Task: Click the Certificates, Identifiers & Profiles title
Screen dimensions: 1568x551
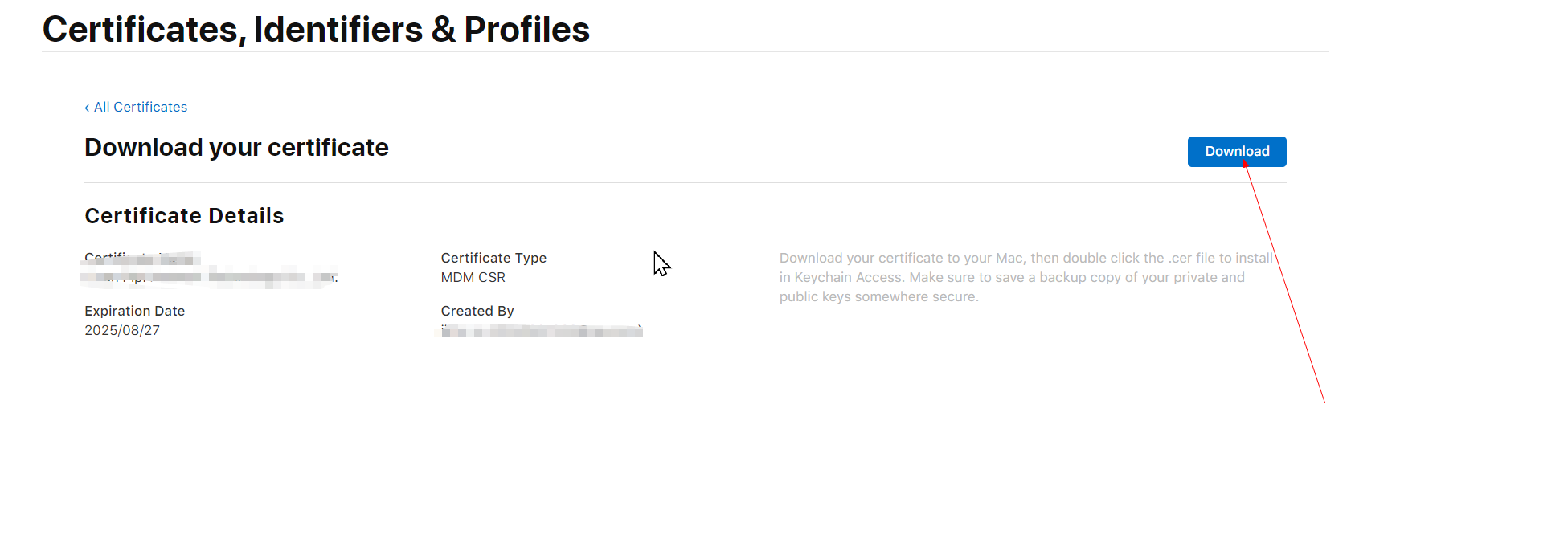Action: pos(316,30)
